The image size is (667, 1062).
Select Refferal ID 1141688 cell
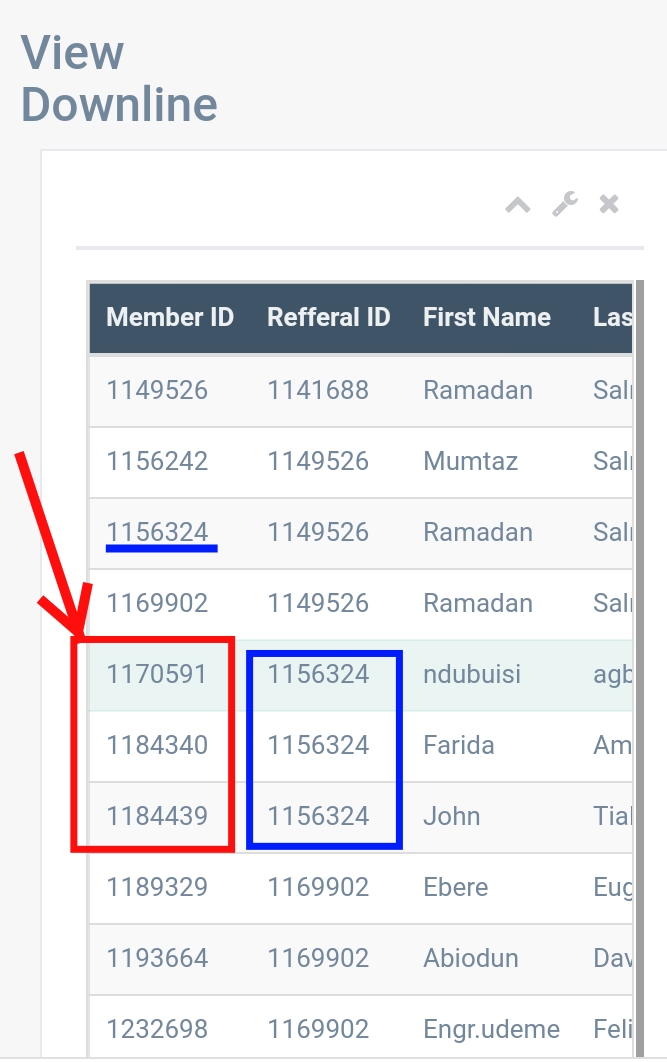318,390
